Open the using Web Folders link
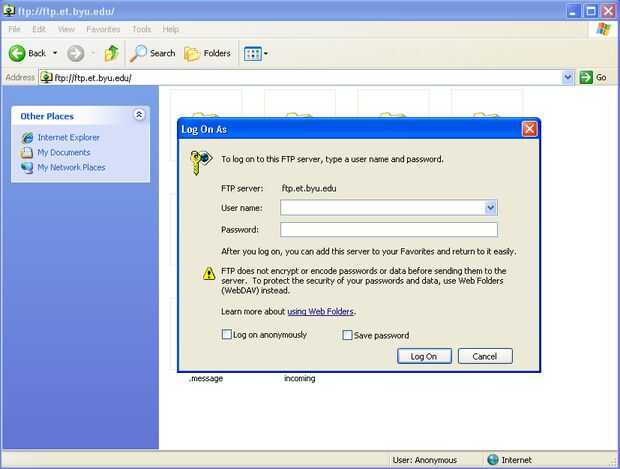This screenshot has width=620, height=469. point(320,312)
